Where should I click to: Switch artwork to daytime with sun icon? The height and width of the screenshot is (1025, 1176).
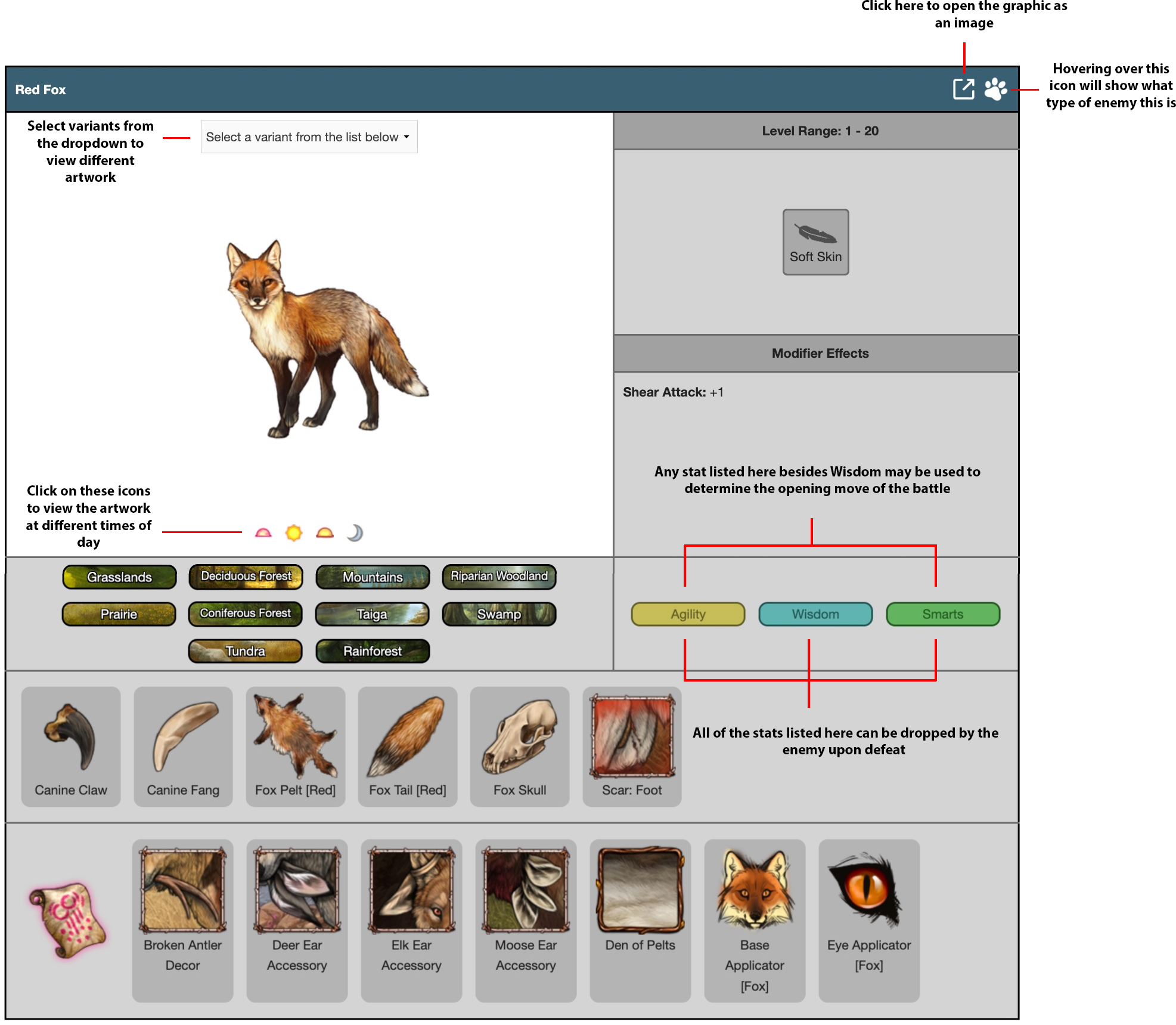coord(293,532)
